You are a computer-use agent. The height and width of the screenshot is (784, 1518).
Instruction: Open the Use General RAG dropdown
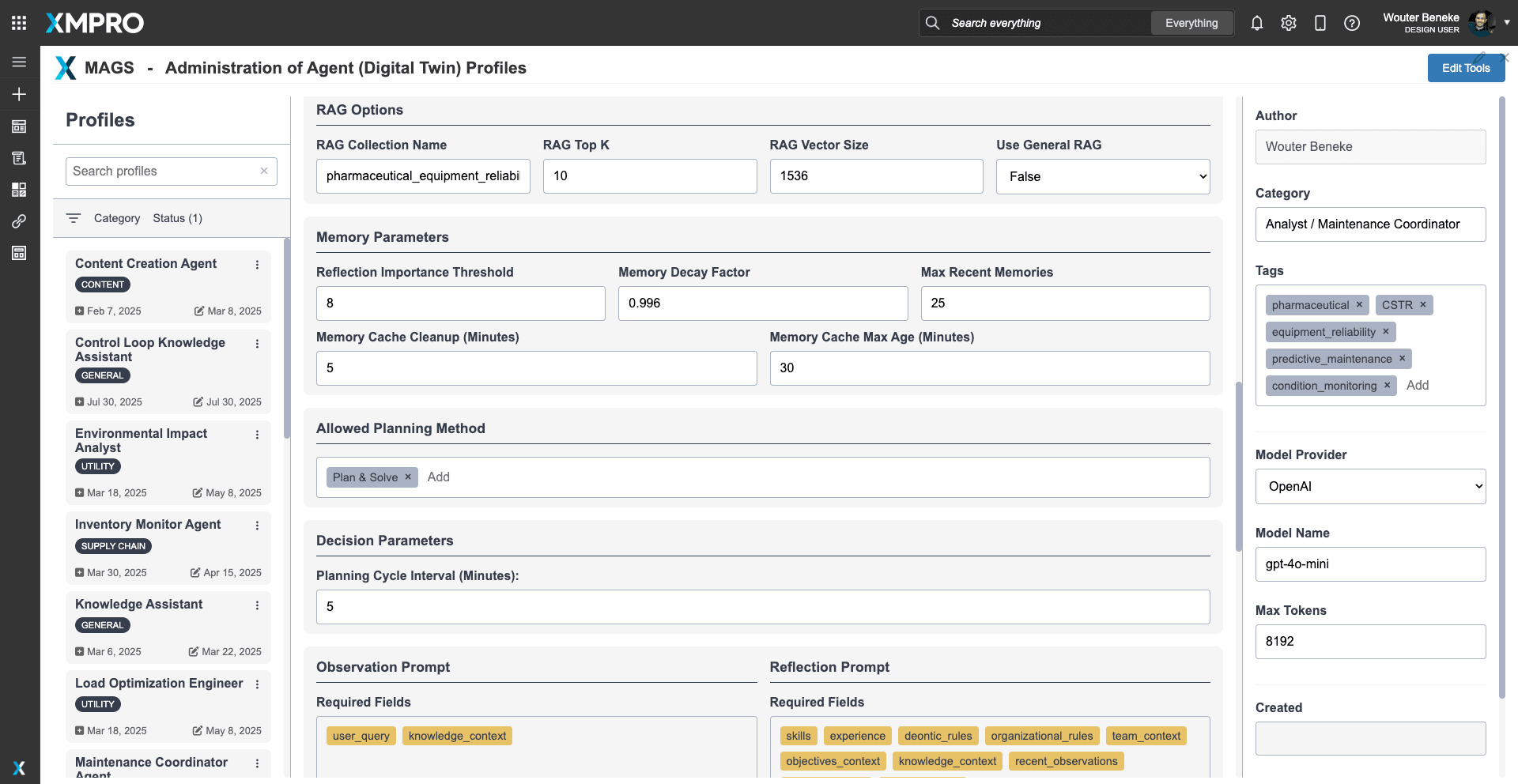[1102, 176]
